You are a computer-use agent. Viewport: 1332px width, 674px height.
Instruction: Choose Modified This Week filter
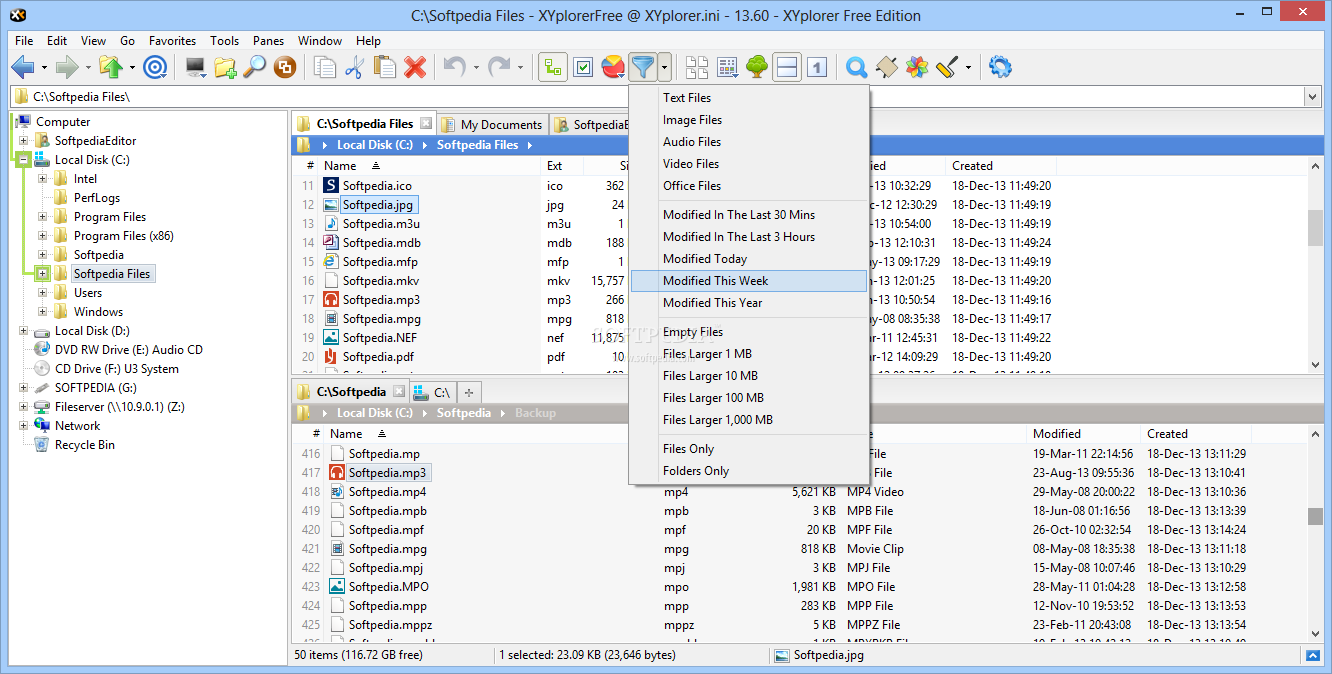coord(749,281)
